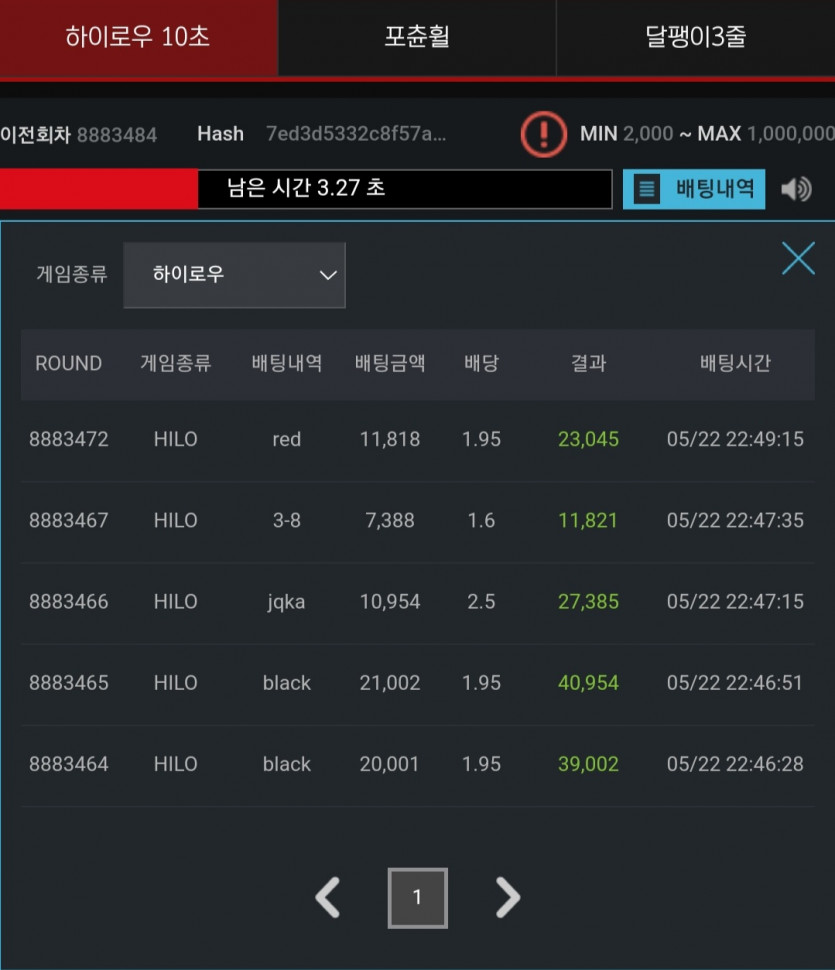This screenshot has height=970, width=835.
Task: Click the red exclamation warning icon
Action: pos(544,134)
